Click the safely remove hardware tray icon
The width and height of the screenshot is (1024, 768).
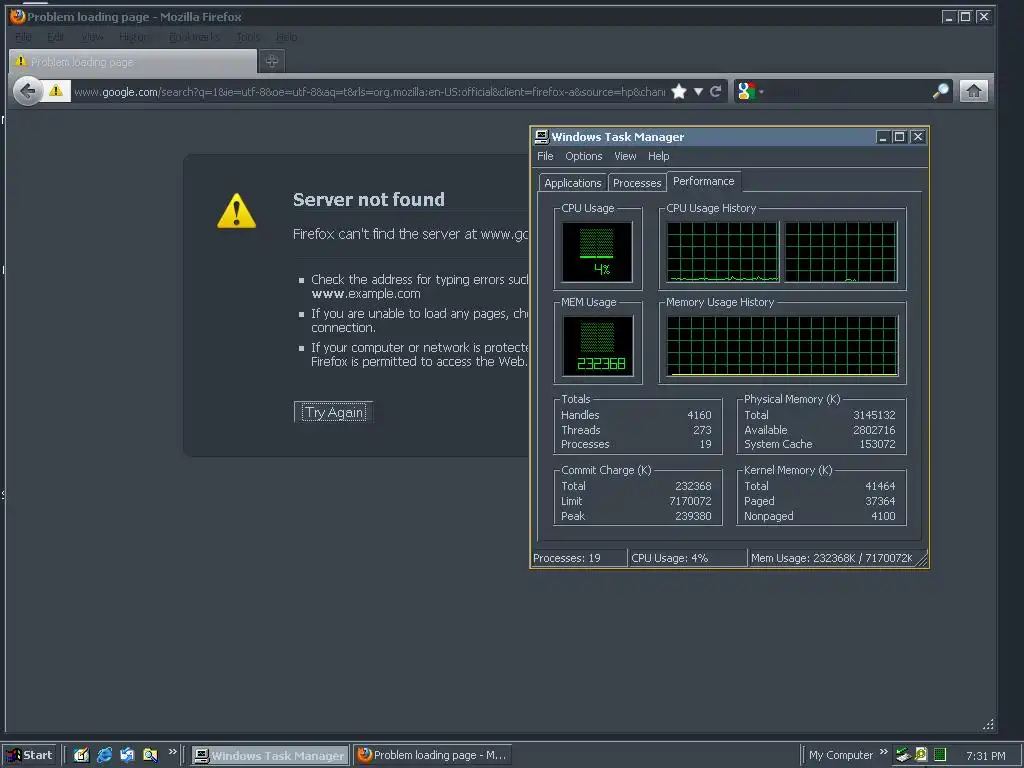tap(903, 755)
